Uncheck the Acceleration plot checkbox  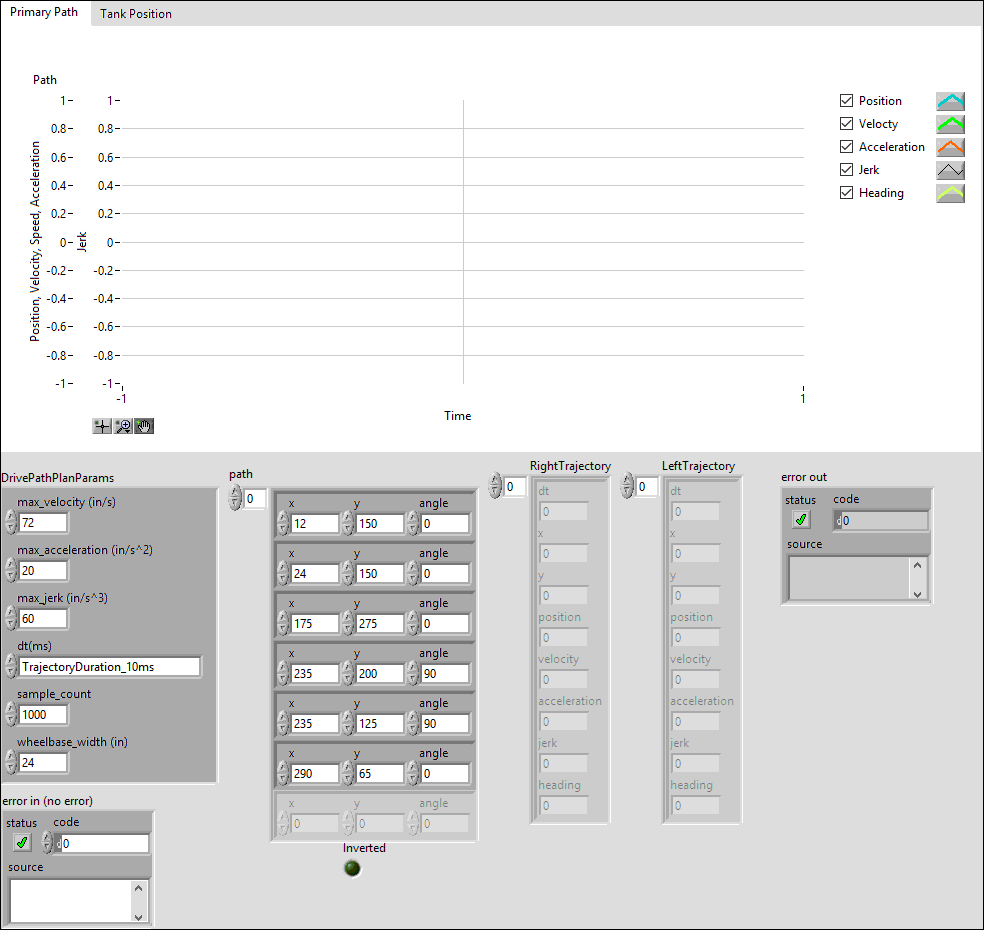coord(847,146)
